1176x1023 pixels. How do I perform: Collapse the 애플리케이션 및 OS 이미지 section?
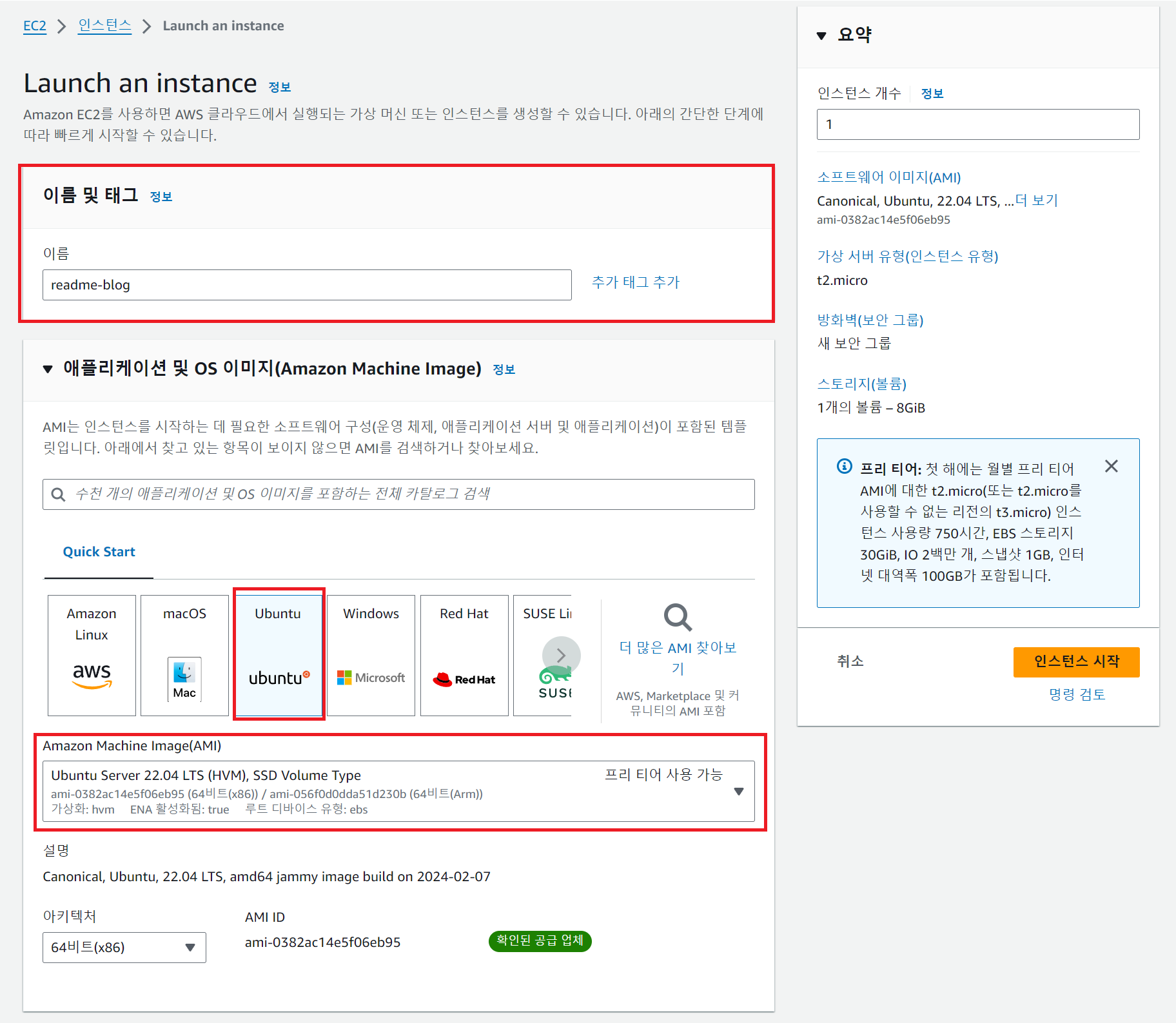(x=48, y=369)
